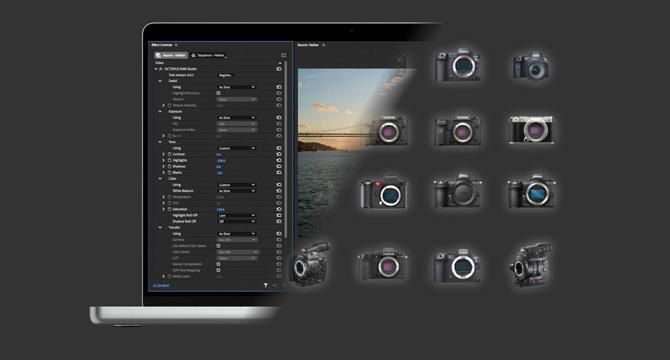670x360 pixels.
Task: Switch to the Sequence tab
Action: tap(208, 55)
